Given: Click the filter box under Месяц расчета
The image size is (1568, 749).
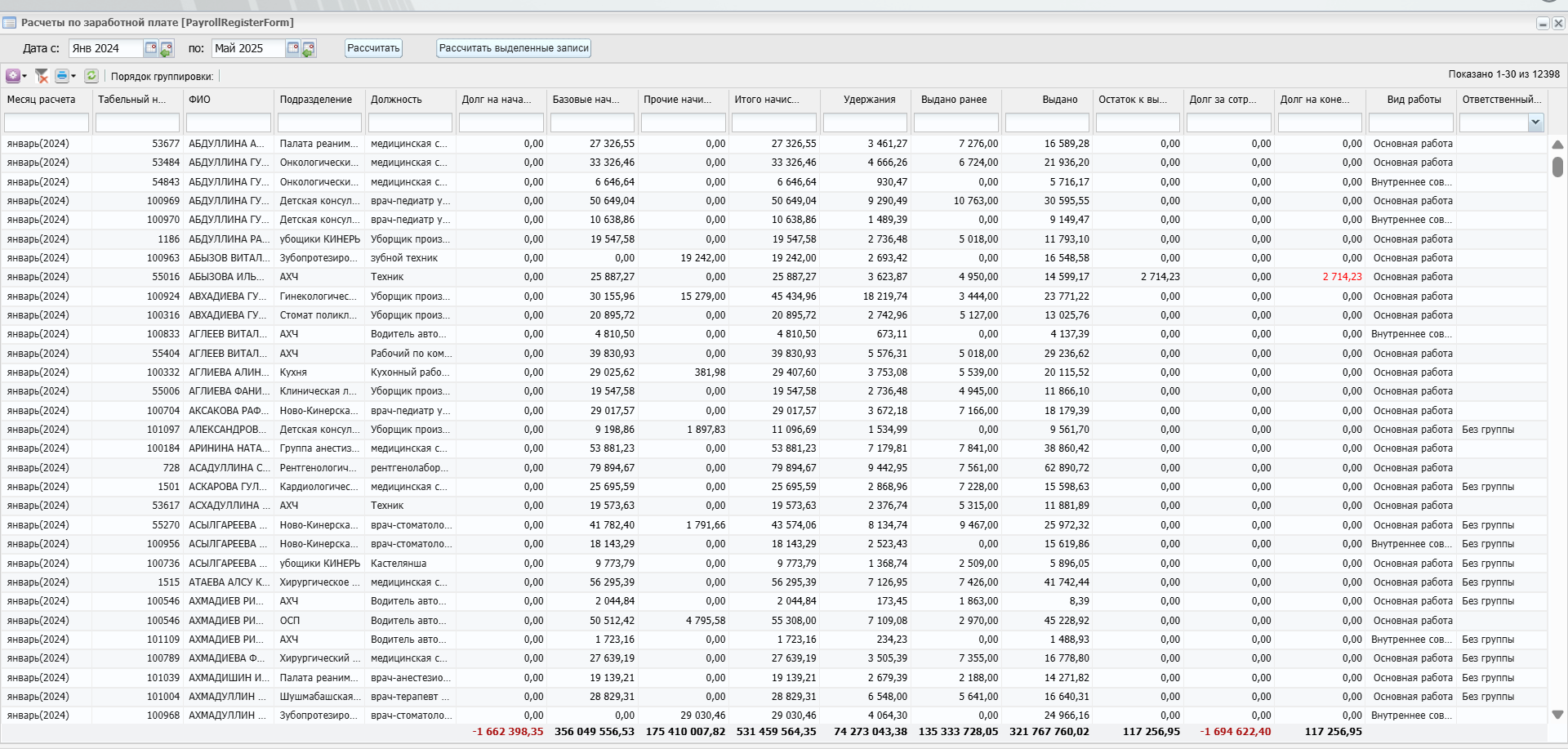Looking at the screenshot, I should pyautogui.click(x=47, y=123).
